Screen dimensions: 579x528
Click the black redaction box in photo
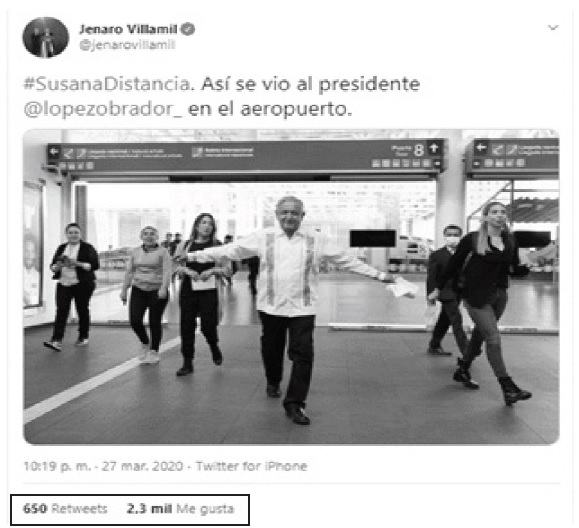[373, 238]
